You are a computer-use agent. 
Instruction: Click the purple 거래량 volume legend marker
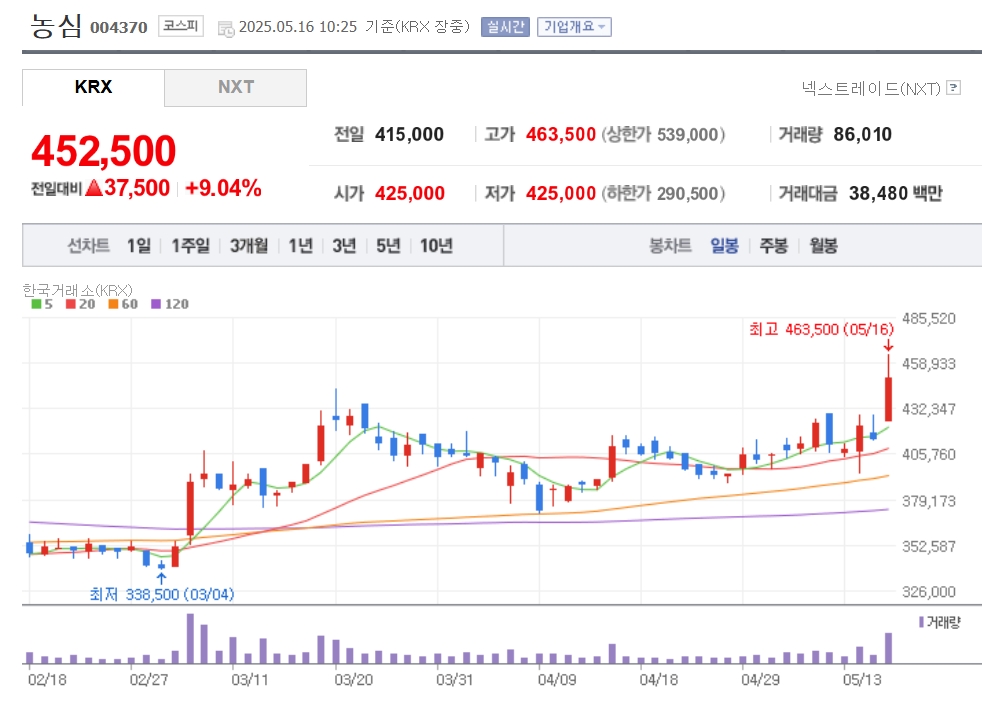pos(921,622)
